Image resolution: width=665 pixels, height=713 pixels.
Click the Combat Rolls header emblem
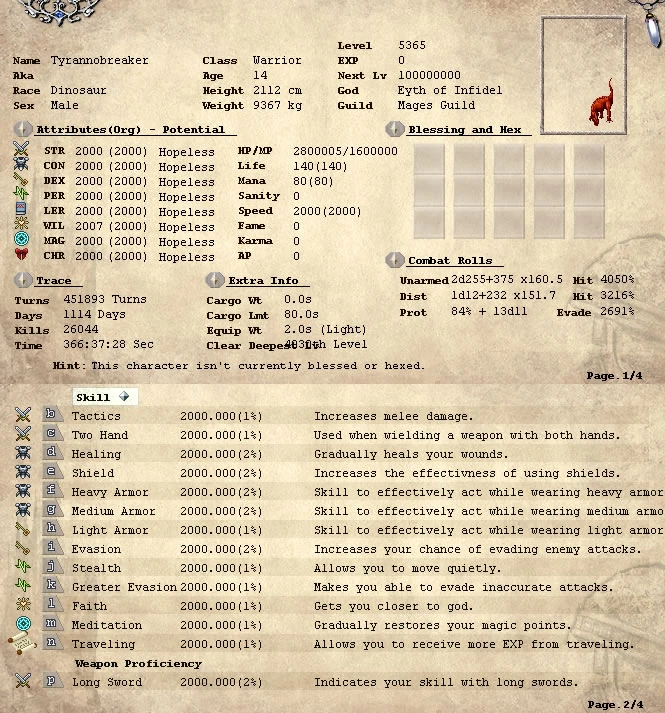coord(395,260)
